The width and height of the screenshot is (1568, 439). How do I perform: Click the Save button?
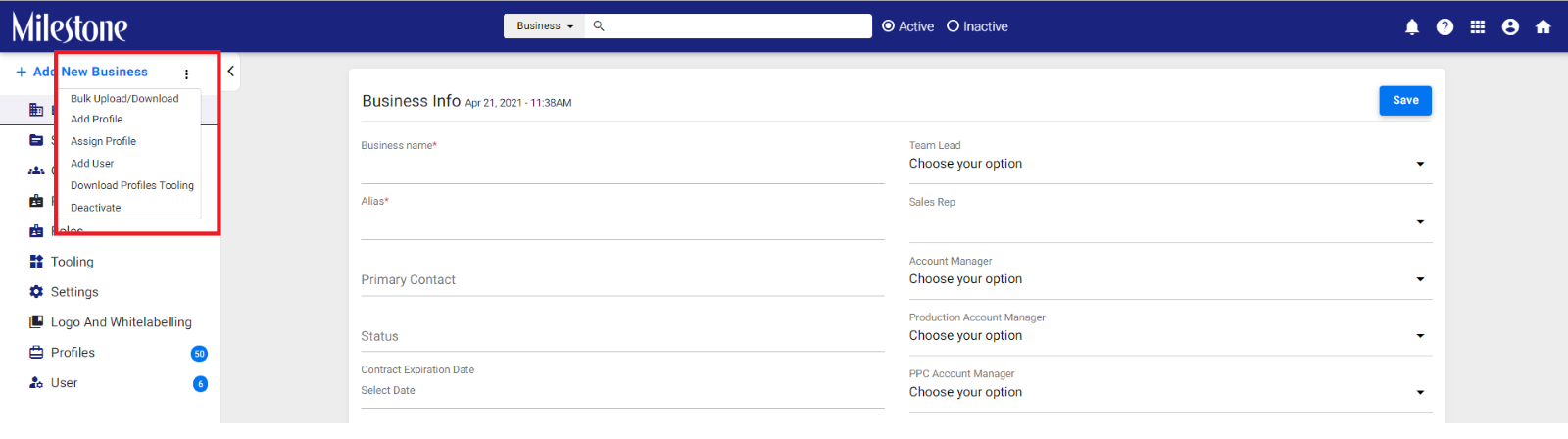click(1405, 100)
